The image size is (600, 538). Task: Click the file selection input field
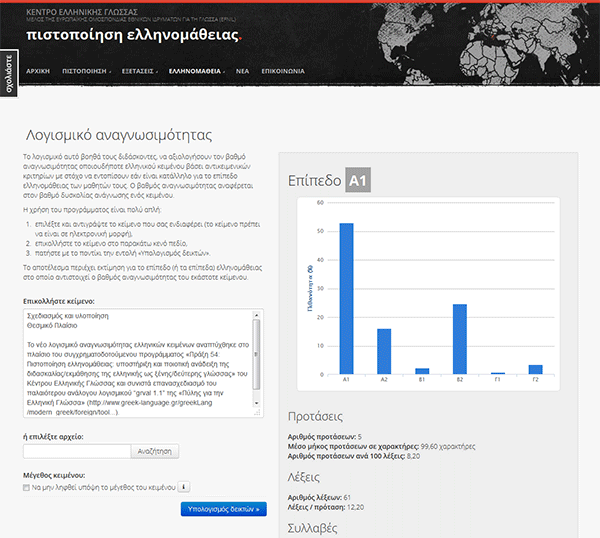(77, 451)
